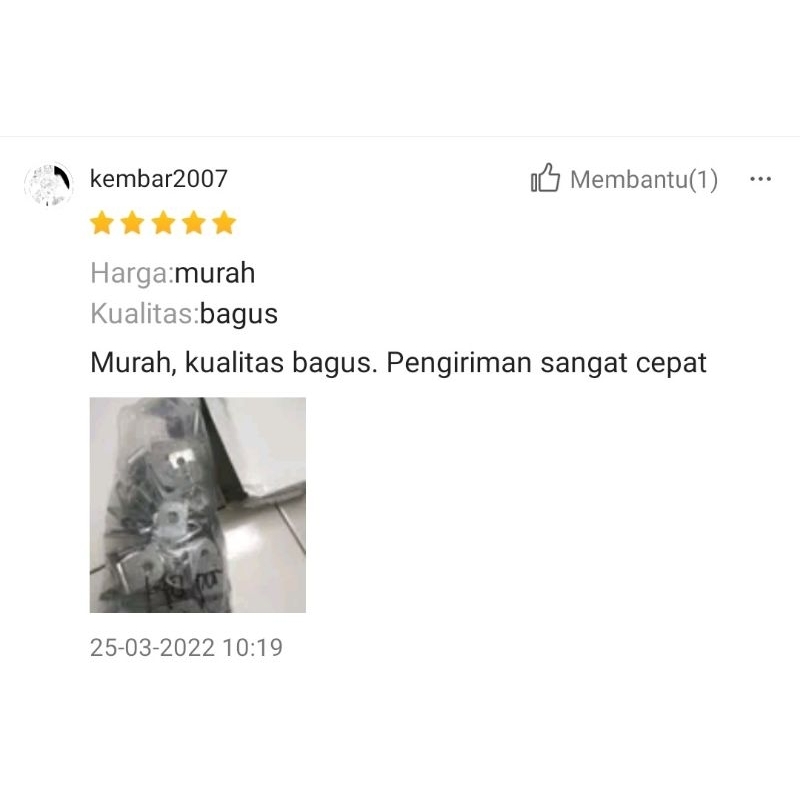Click the review time 10:19
Viewport: 800px width, 800px height.
[252, 647]
